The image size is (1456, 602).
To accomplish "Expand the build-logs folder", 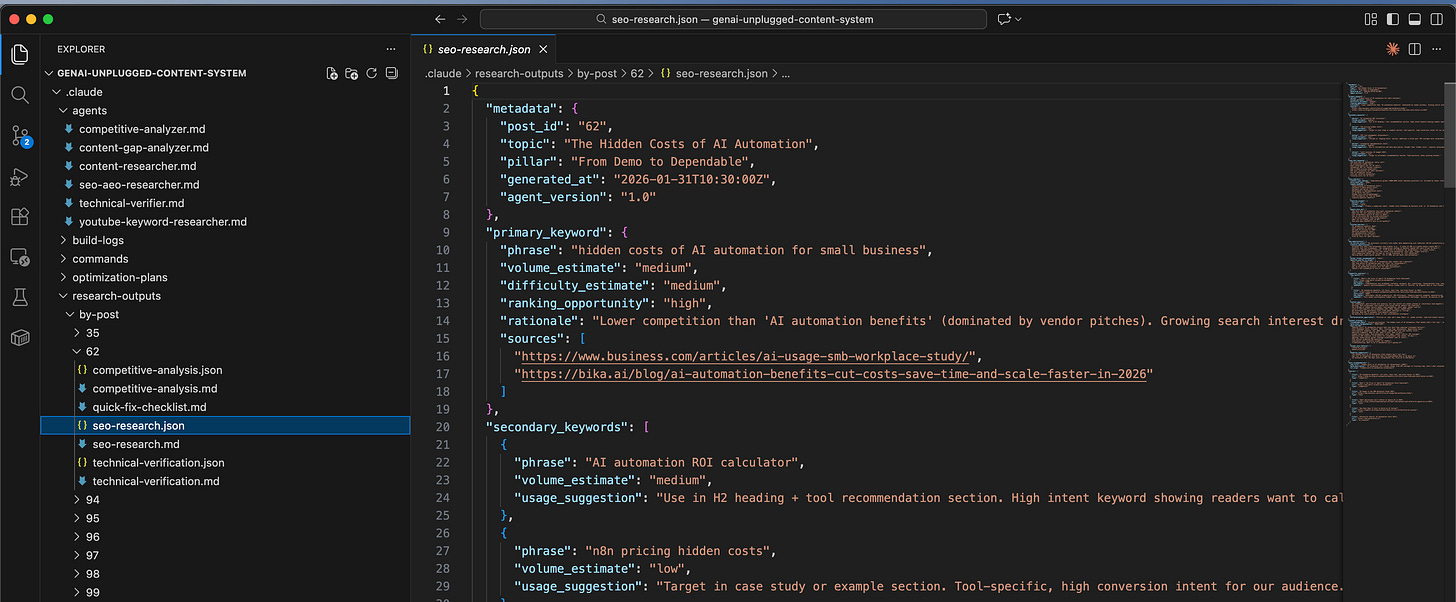I will point(98,240).
